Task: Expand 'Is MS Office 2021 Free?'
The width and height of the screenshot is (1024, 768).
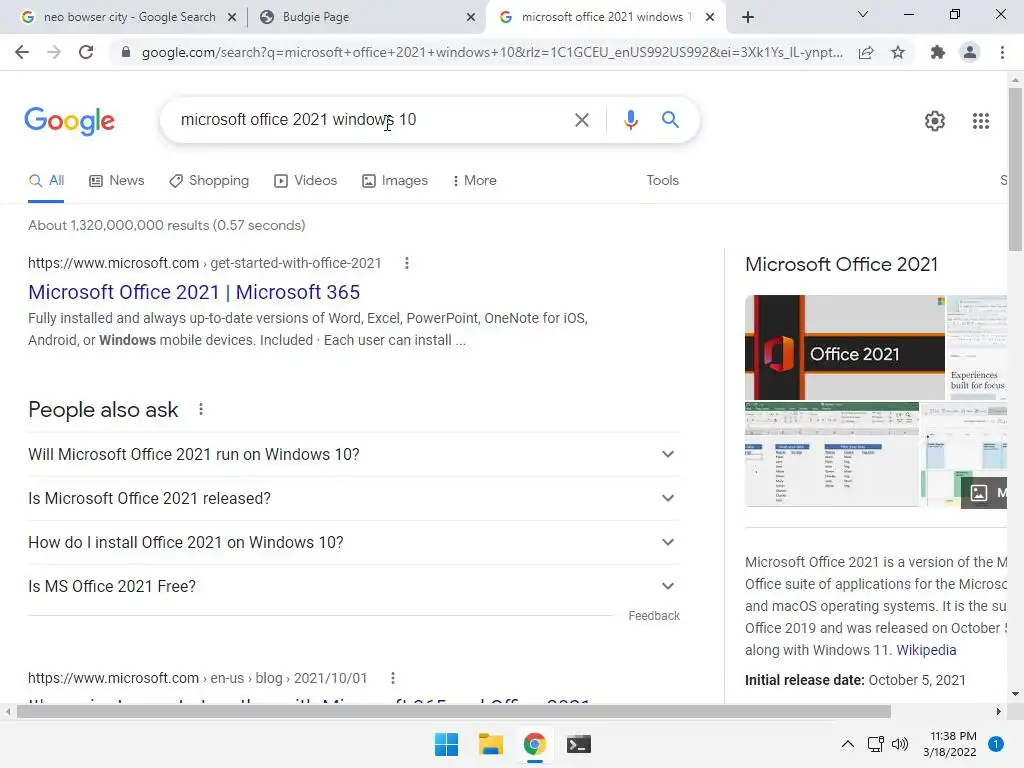Action: (x=354, y=586)
